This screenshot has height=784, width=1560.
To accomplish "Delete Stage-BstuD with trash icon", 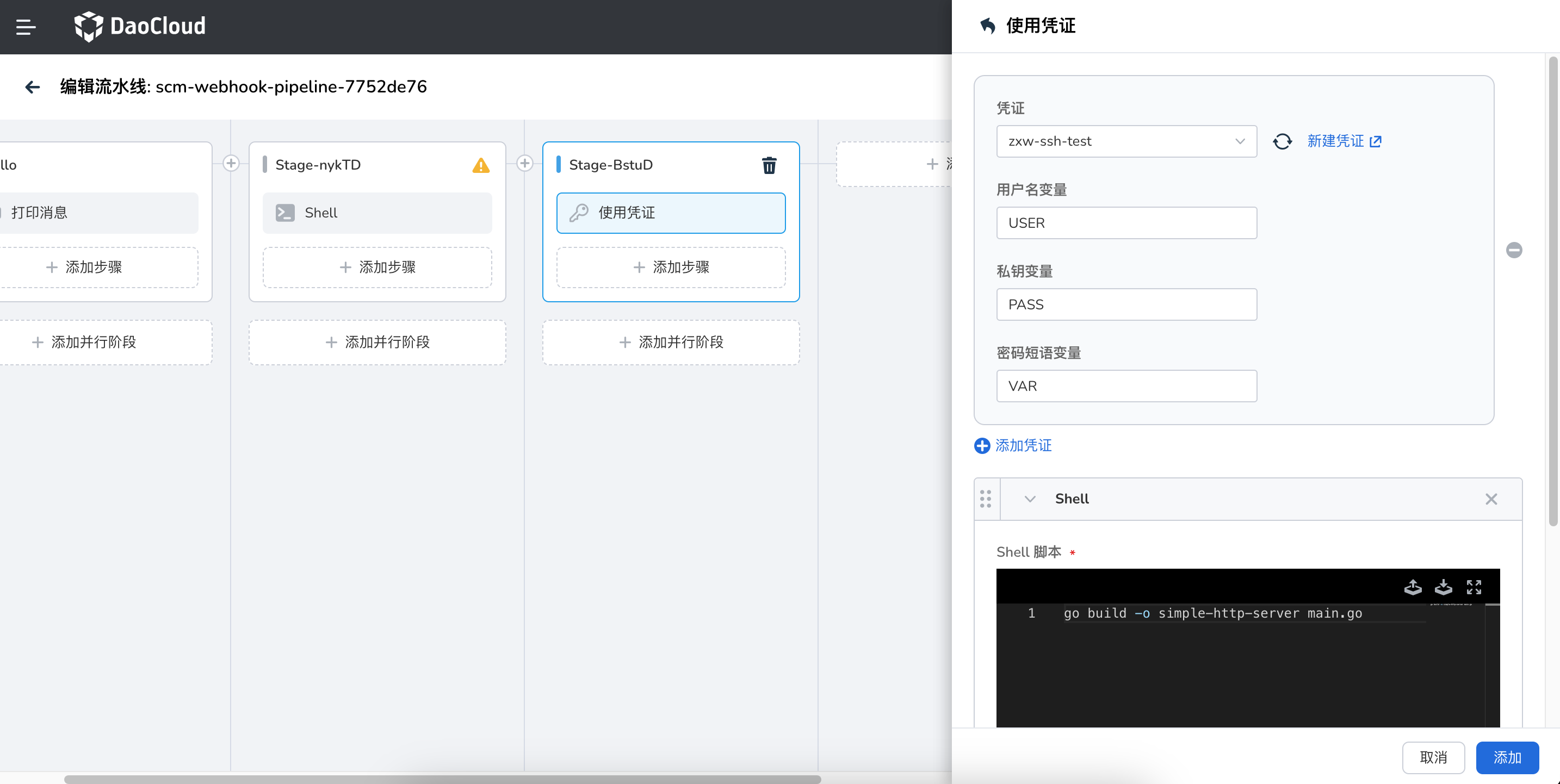I will pyautogui.click(x=769, y=165).
